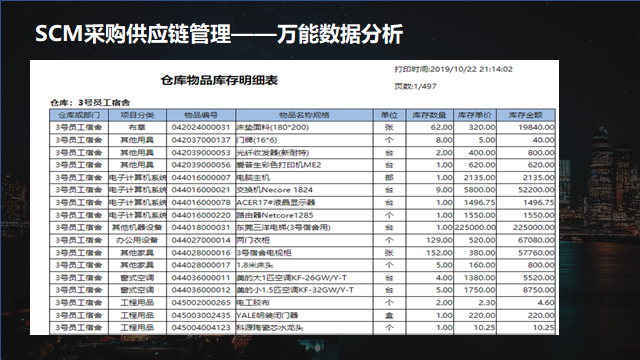Click the 库存金额 column header
The image size is (640, 360).
[526, 115]
